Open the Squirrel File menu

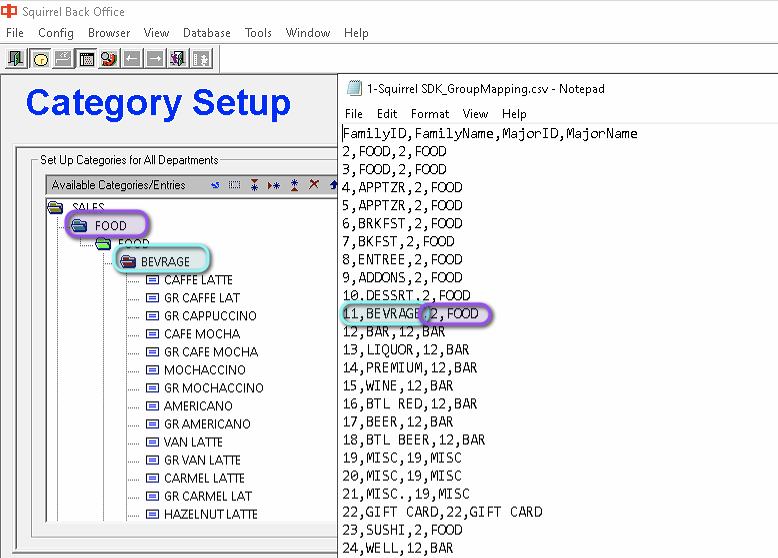coord(15,33)
